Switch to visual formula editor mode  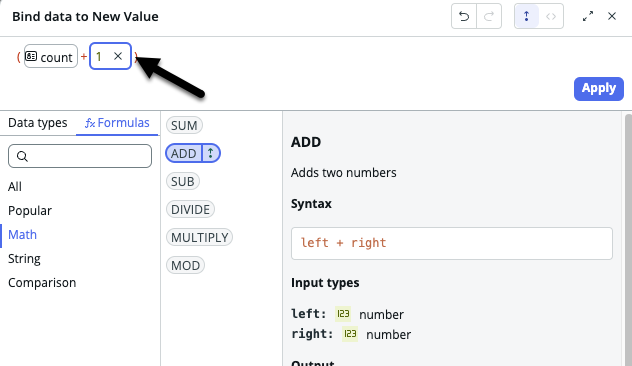pyautogui.click(x=526, y=17)
